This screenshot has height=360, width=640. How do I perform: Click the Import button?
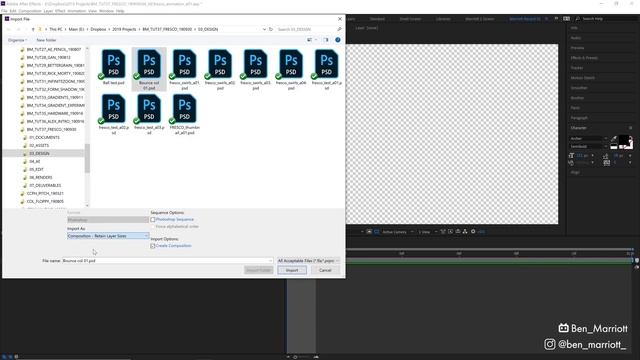[292, 270]
